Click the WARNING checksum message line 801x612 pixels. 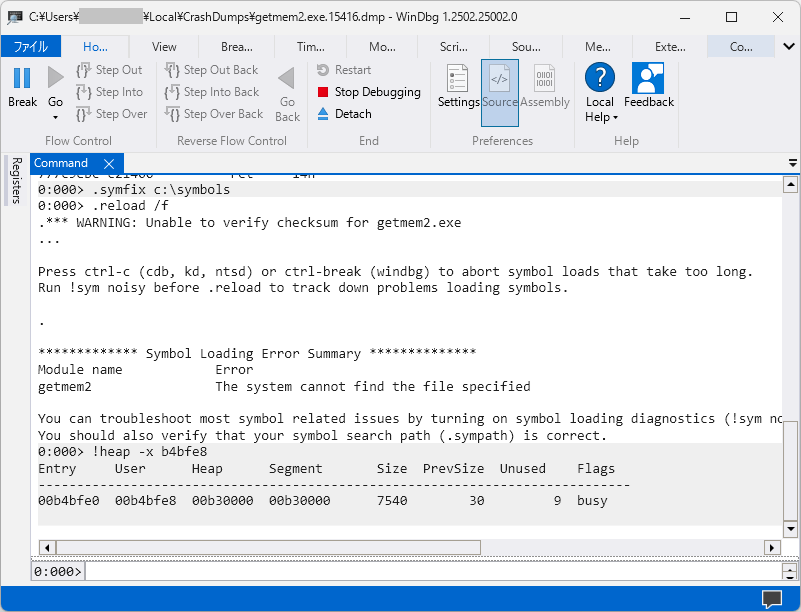coord(250,223)
